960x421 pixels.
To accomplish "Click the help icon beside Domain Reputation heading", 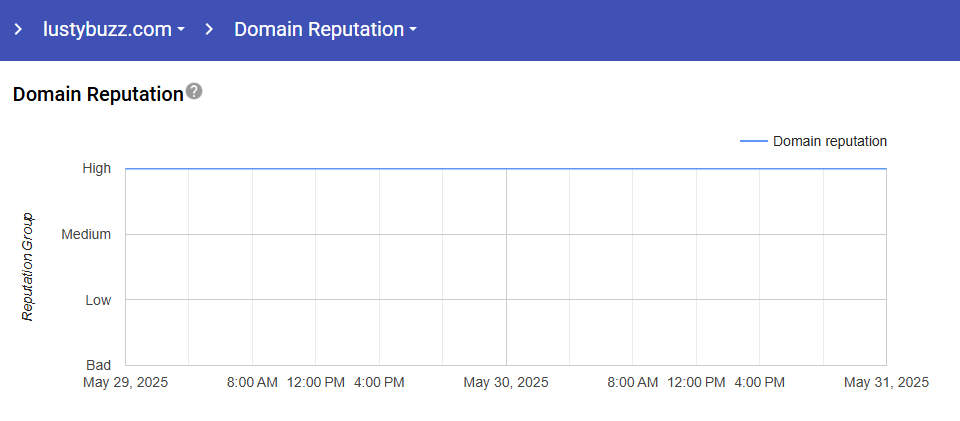I will coord(194,91).
